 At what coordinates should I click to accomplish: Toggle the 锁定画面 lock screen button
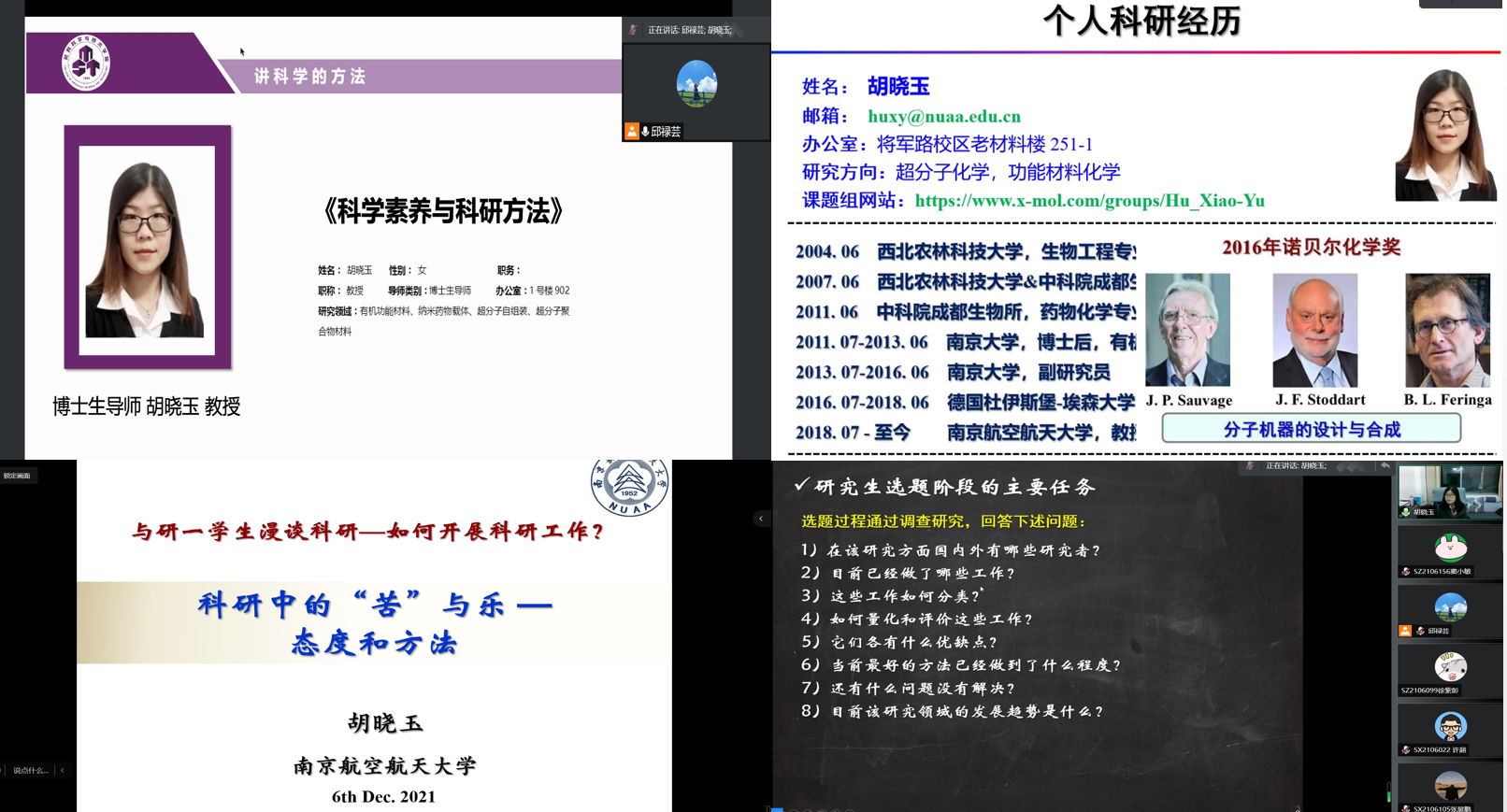point(17,476)
